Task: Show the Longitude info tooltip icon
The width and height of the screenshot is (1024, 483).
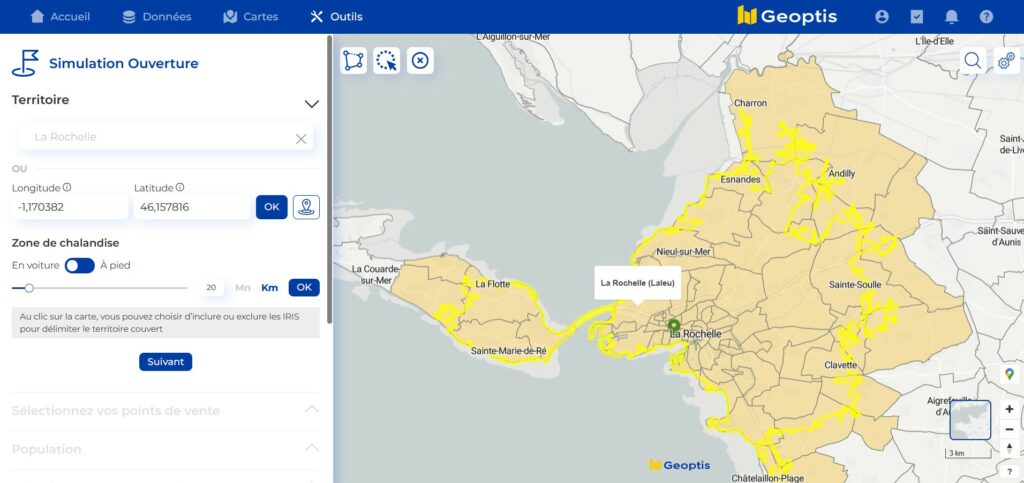Action: click(67, 187)
